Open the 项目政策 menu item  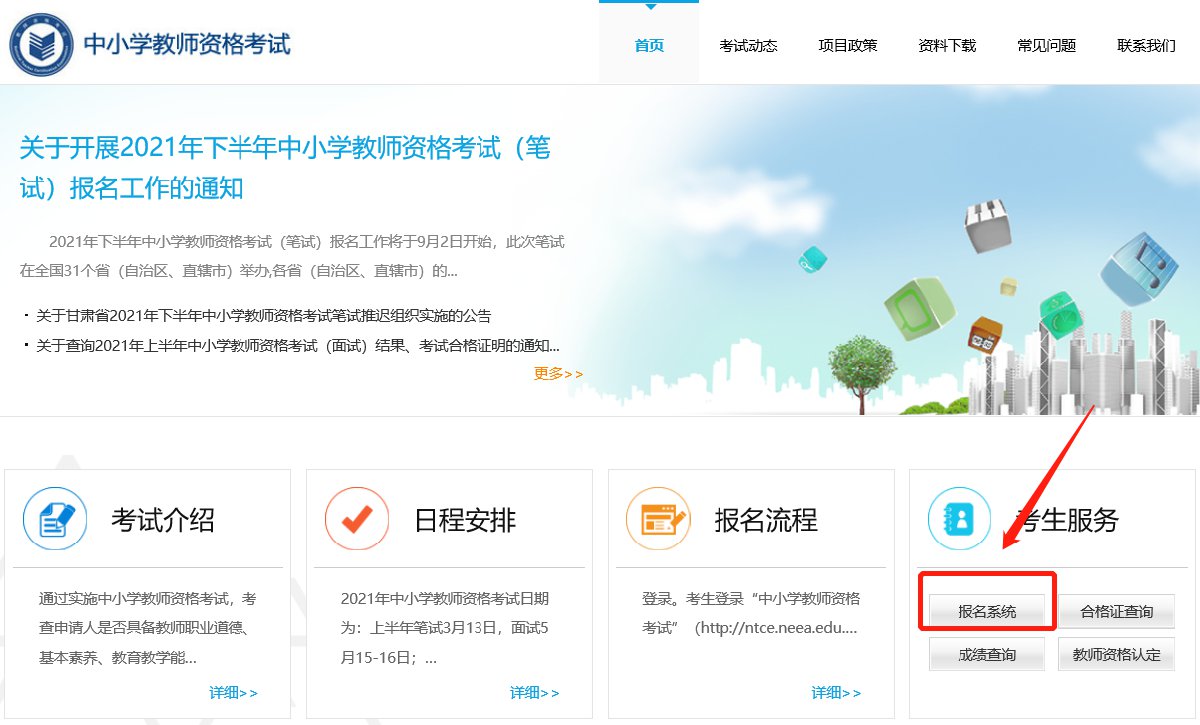tap(847, 46)
